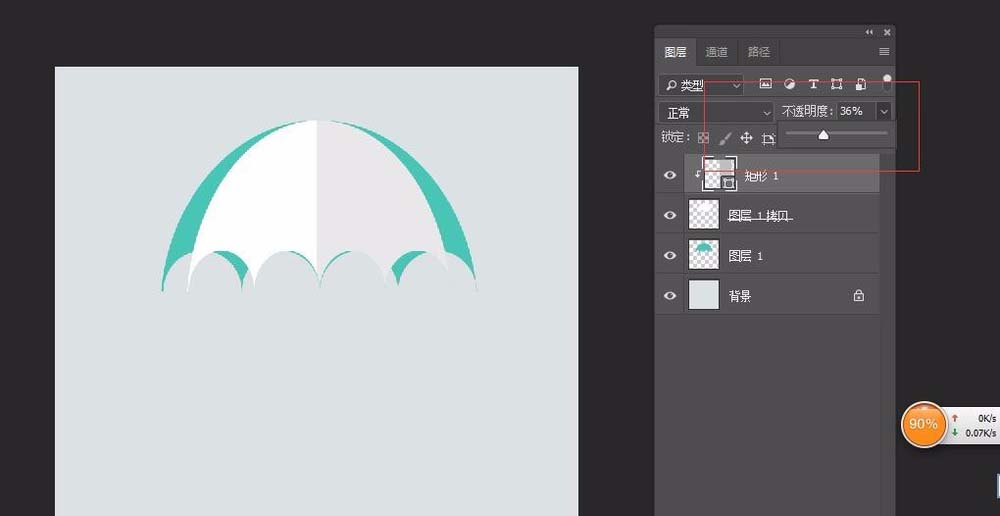Hide the 矩形 1 layer

tap(671, 175)
